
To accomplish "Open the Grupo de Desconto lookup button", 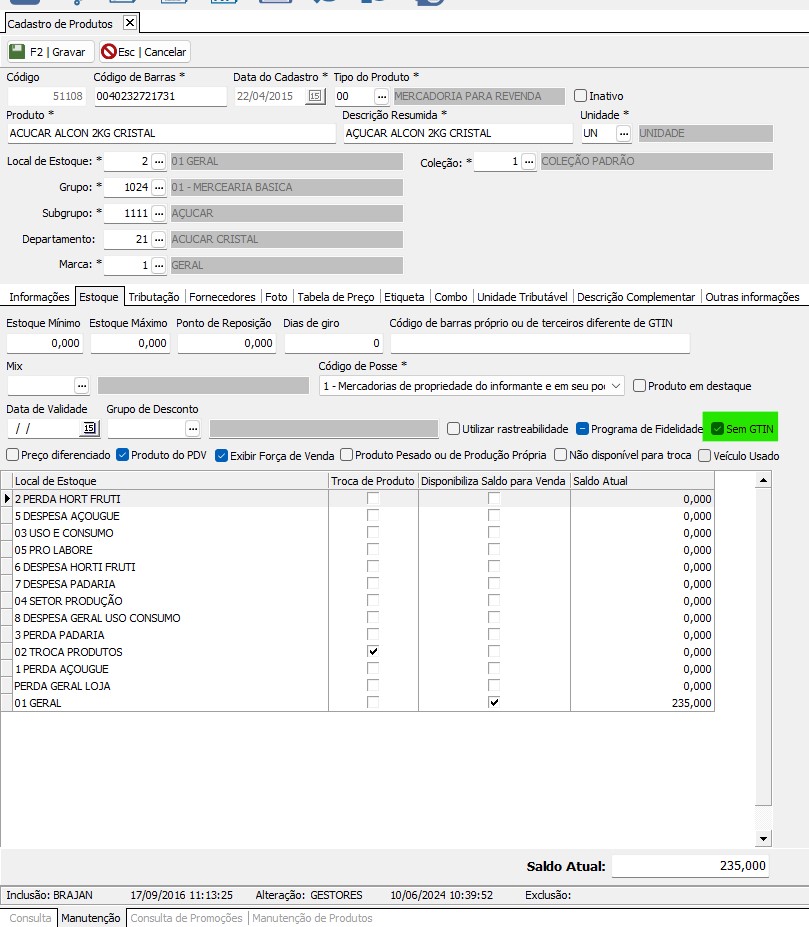I will pos(193,428).
